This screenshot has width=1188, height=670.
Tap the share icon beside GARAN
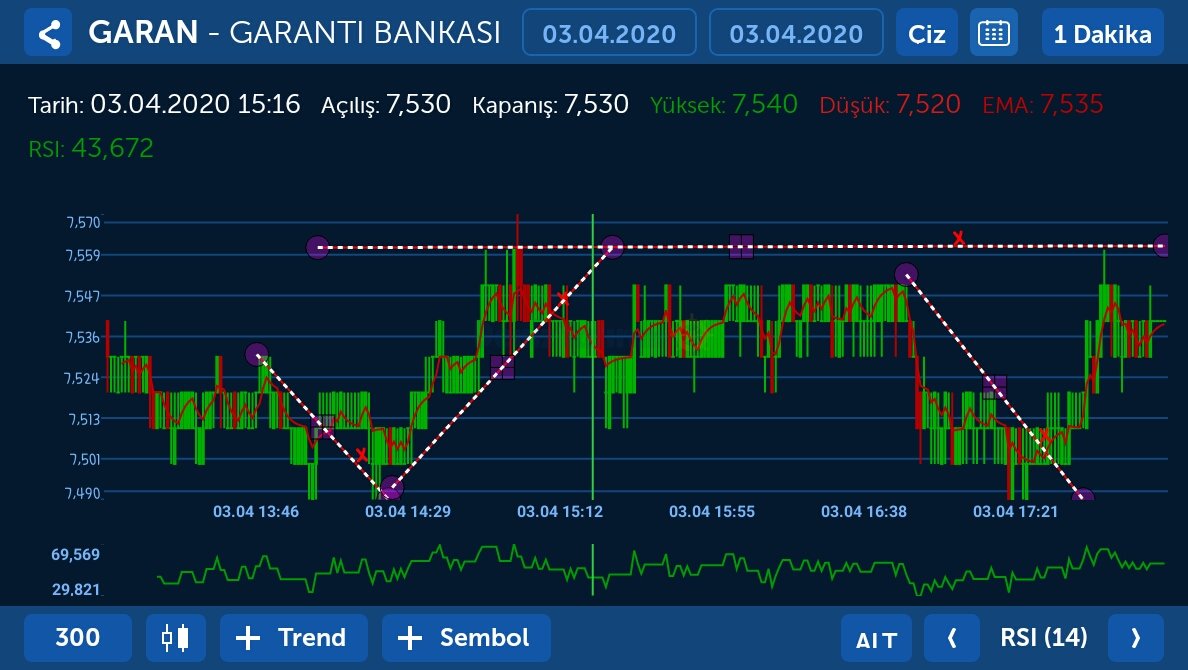pos(48,33)
